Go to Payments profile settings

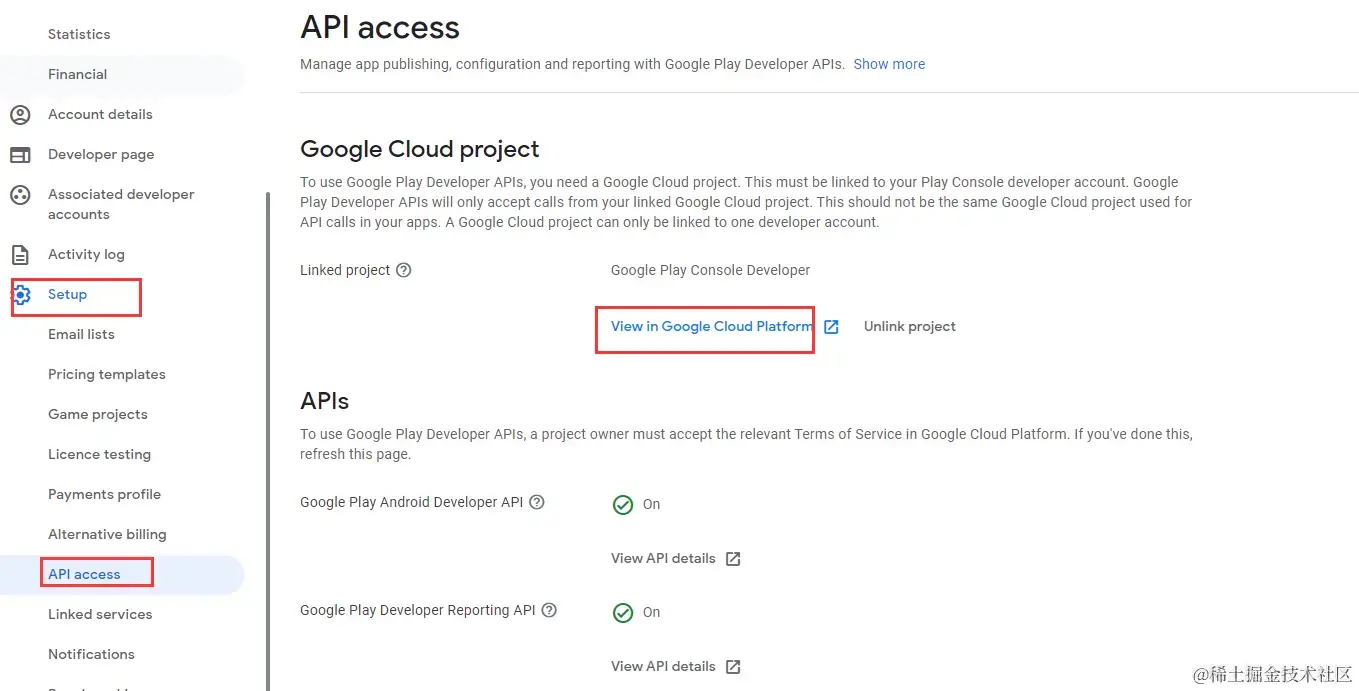point(104,494)
